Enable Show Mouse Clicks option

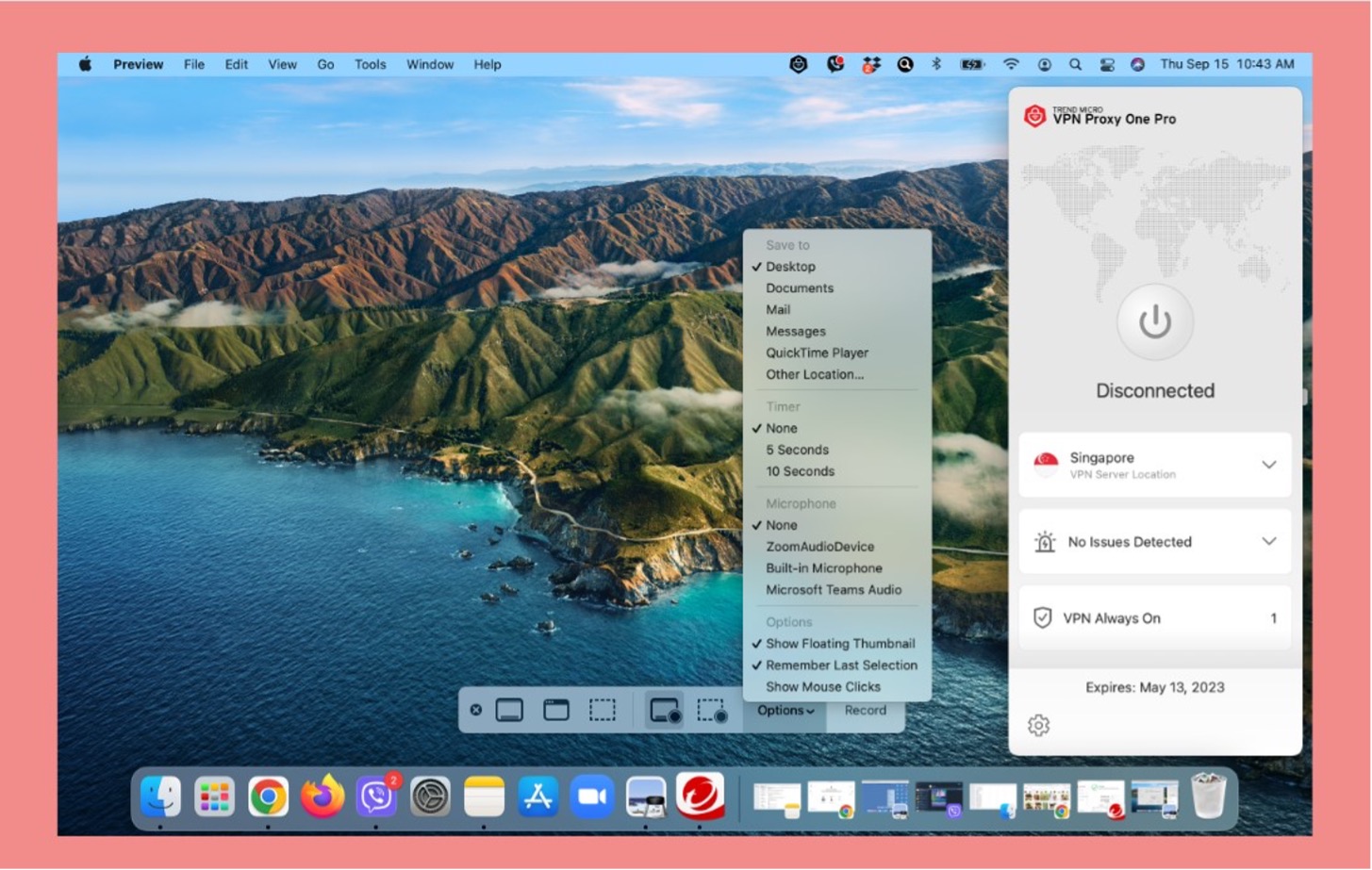pyautogui.click(x=822, y=687)
